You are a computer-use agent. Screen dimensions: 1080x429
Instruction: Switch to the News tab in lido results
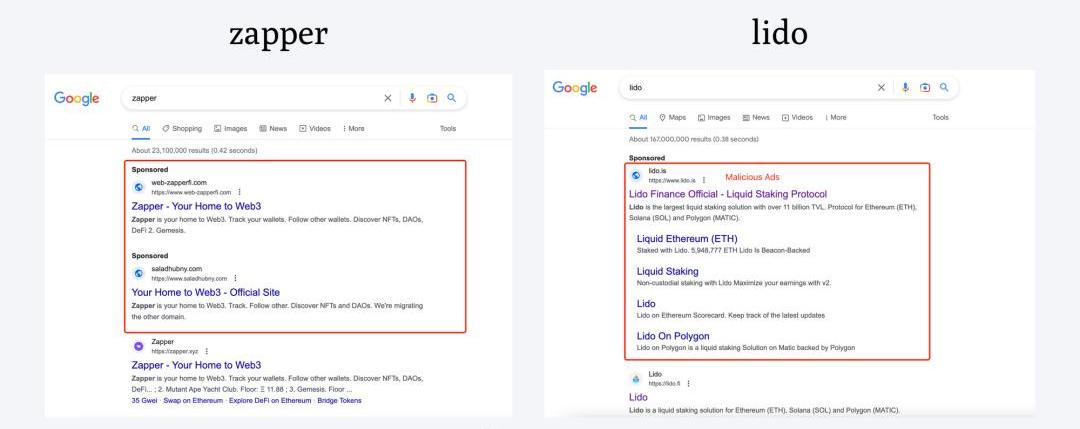pos(756,118)
